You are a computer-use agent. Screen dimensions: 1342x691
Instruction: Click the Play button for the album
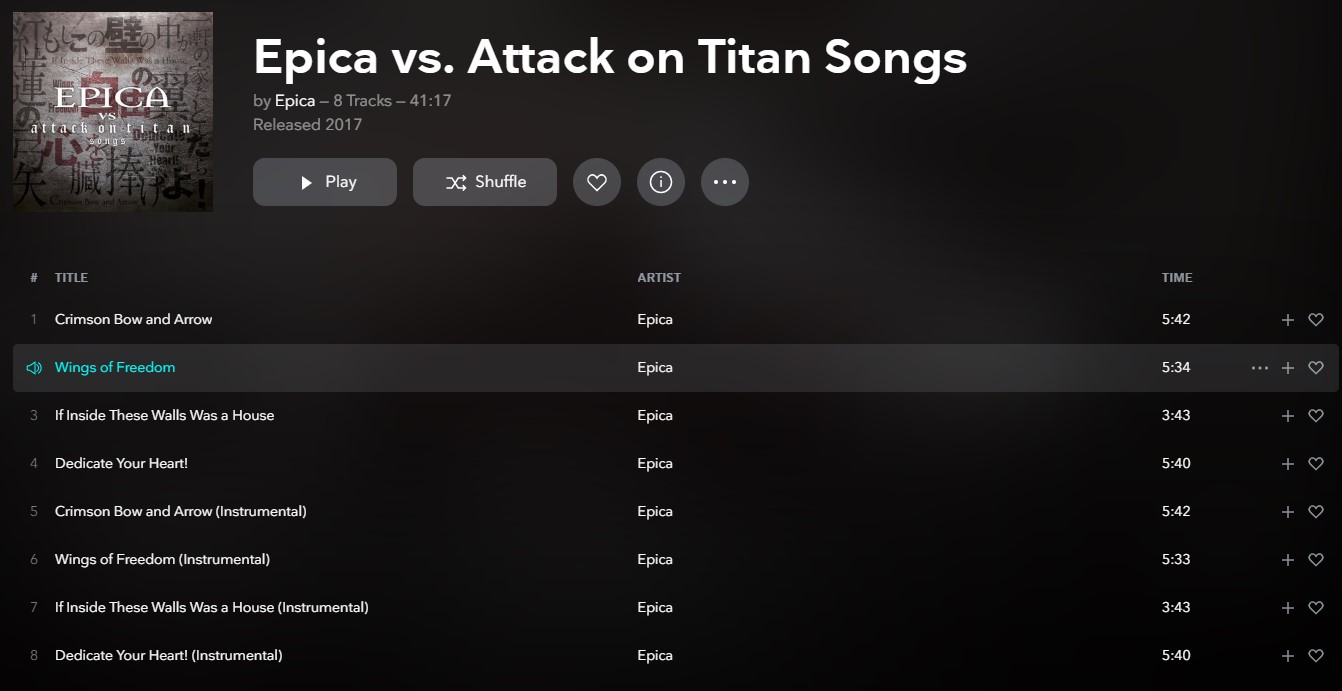tap(325, 182)
